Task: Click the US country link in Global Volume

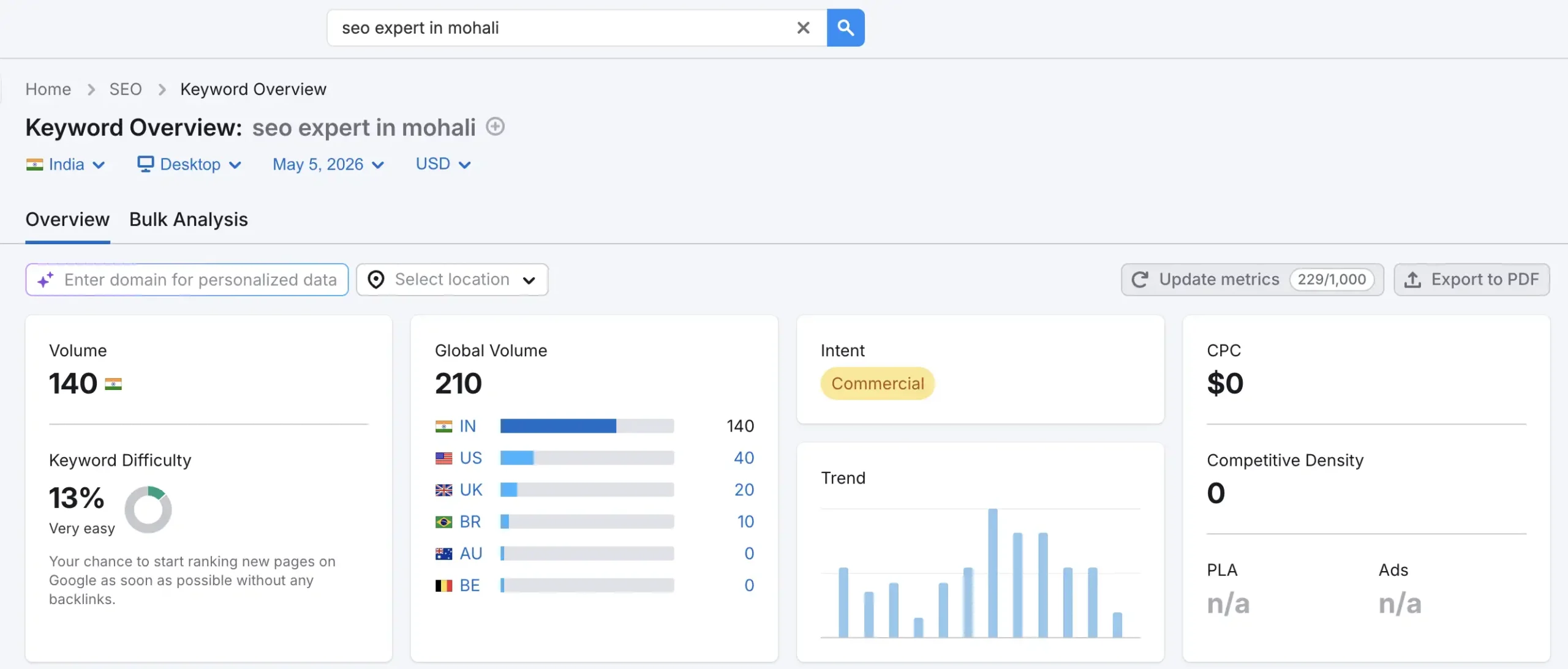Action: click(470, 458)
